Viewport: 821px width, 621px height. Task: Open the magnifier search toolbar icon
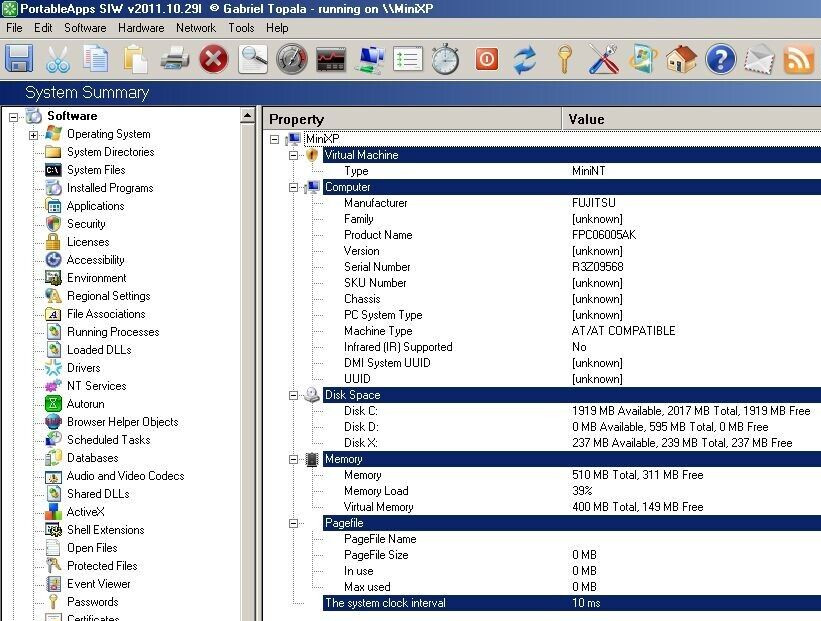tap(253, 59)
